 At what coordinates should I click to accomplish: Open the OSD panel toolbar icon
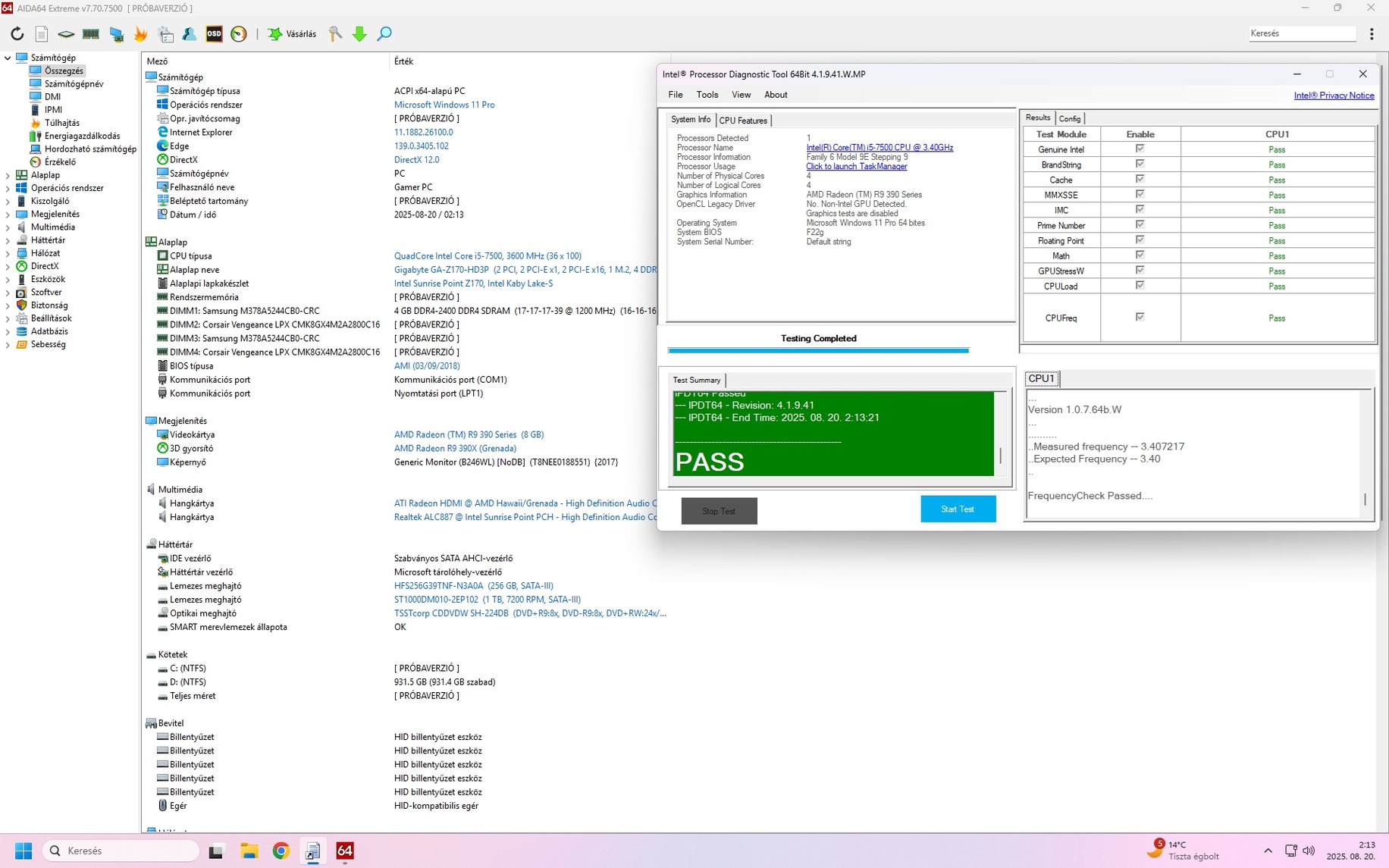tap(215, 34)
